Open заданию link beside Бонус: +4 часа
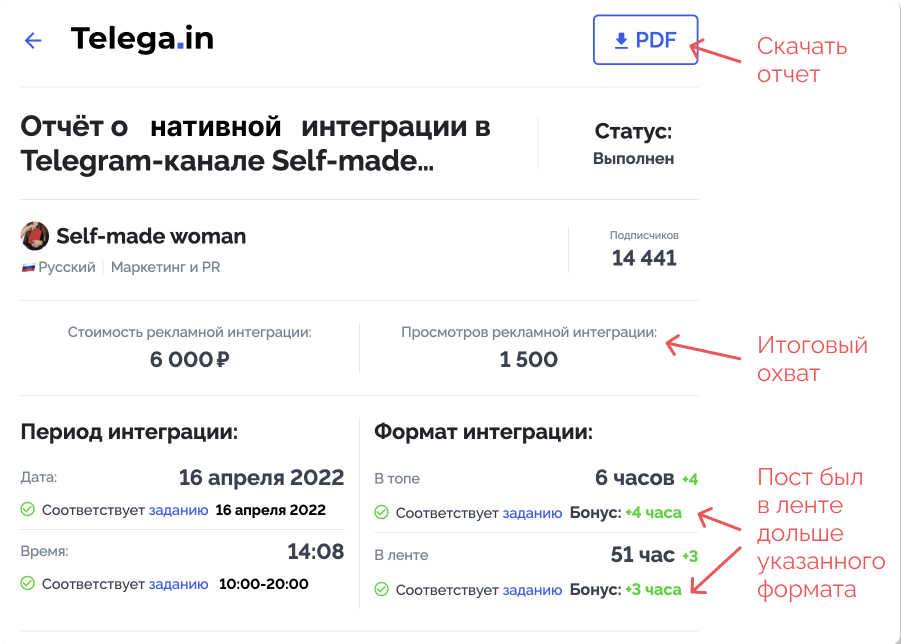 pos(532,513)
